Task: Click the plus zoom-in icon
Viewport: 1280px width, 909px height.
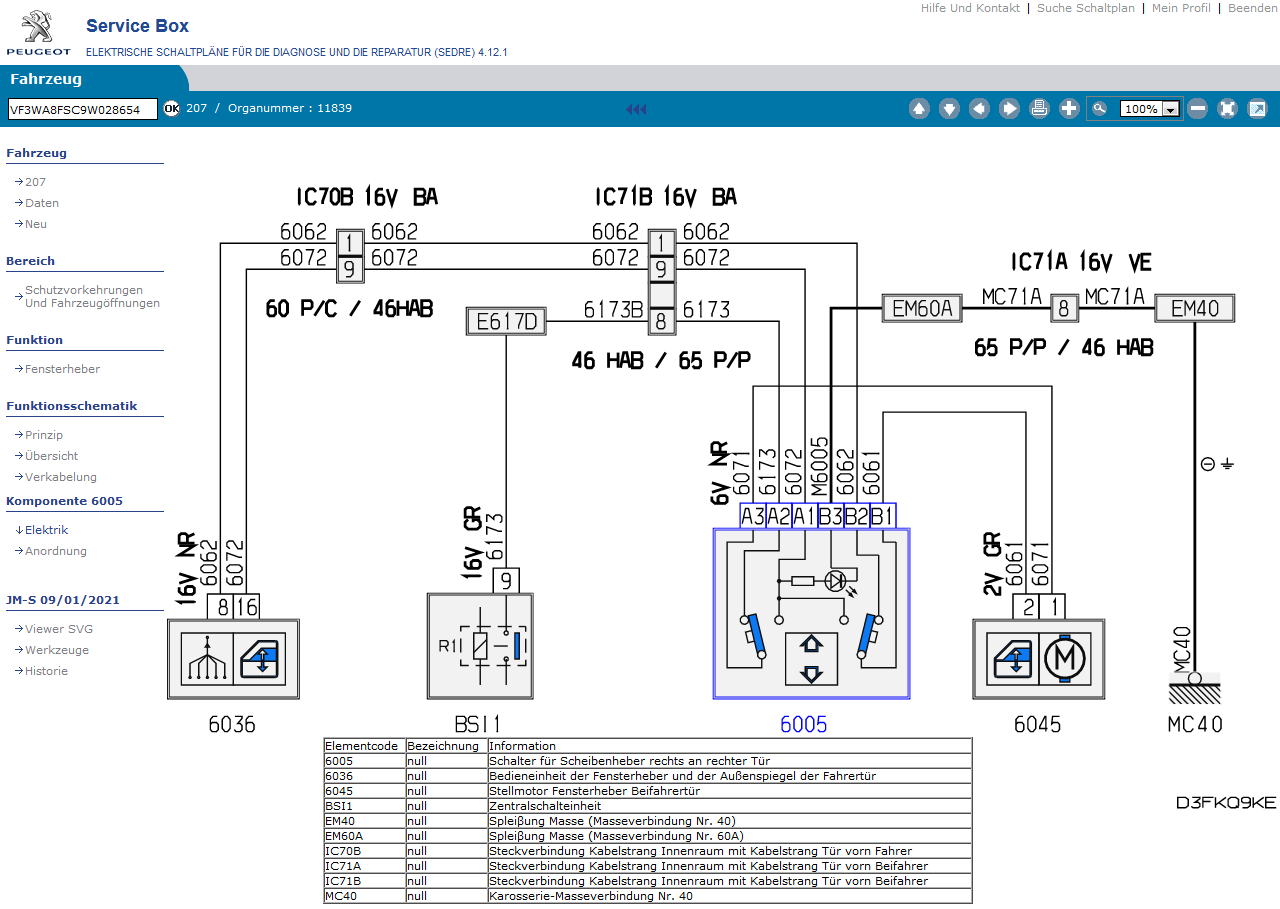Action: [1069, 109]
